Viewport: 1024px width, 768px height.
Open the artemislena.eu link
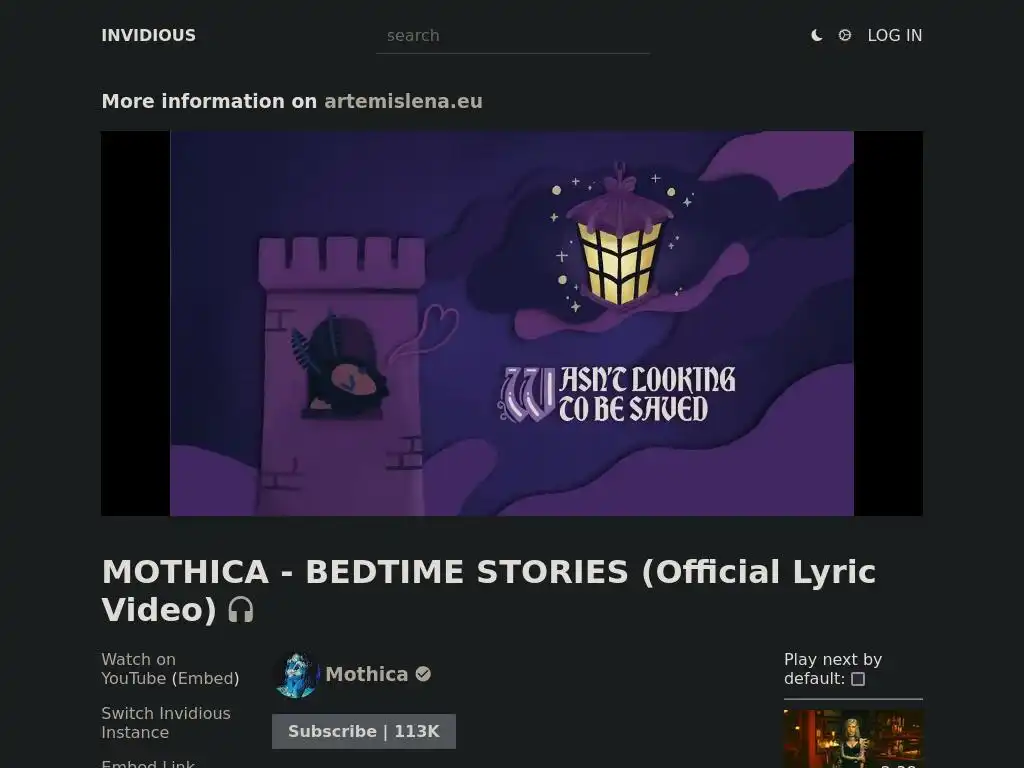click(403, 101)
